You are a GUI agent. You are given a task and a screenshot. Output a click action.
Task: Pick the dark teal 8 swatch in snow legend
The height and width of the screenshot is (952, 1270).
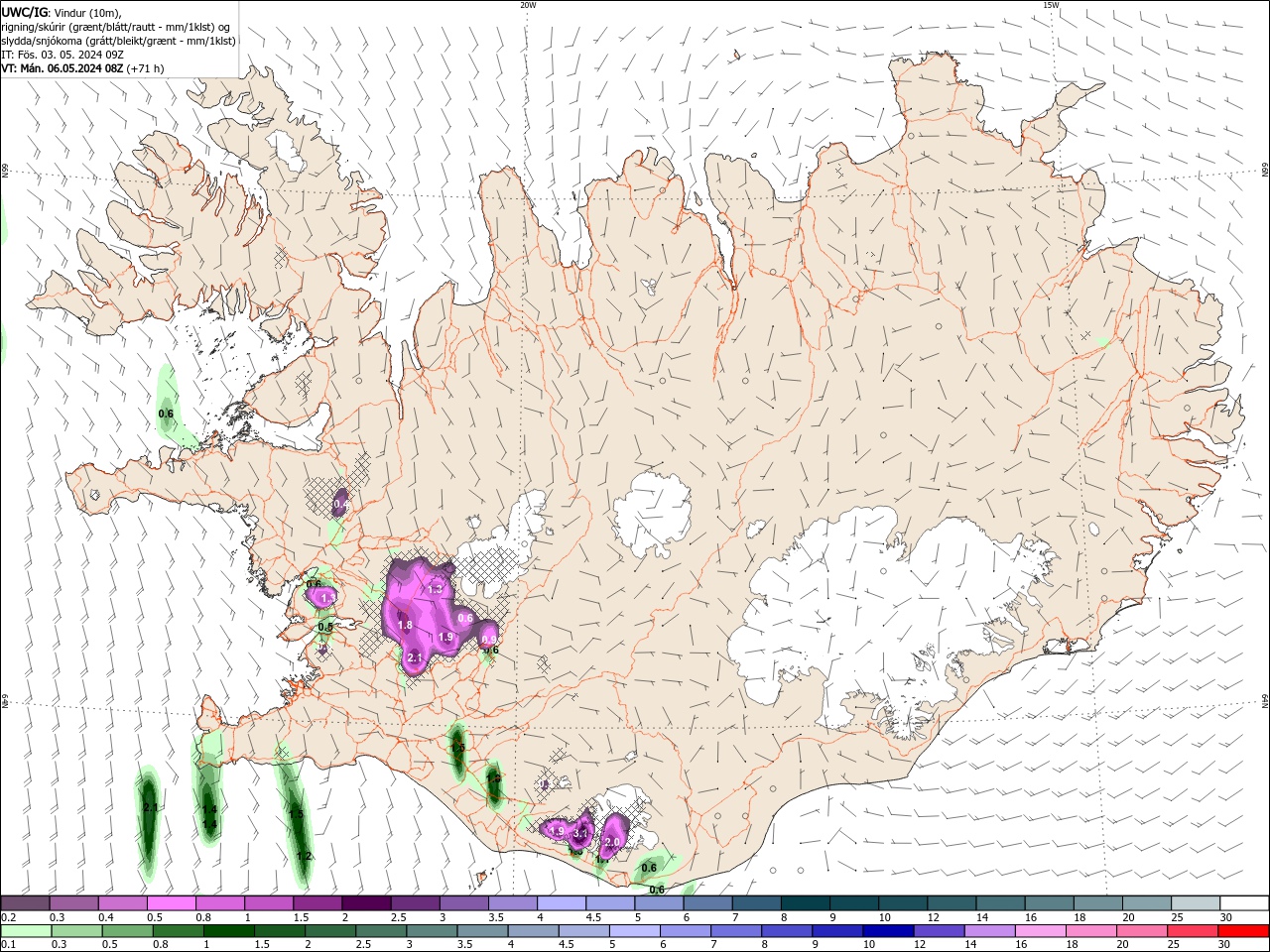(804, 903)
